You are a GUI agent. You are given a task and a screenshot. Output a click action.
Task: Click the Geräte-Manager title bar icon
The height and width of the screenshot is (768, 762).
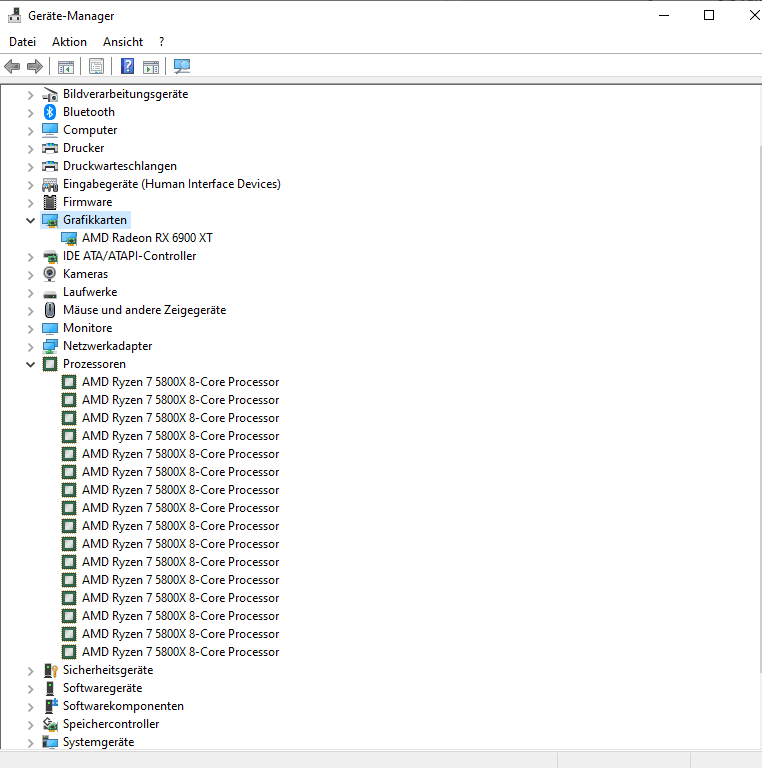(x=15, y=16)
